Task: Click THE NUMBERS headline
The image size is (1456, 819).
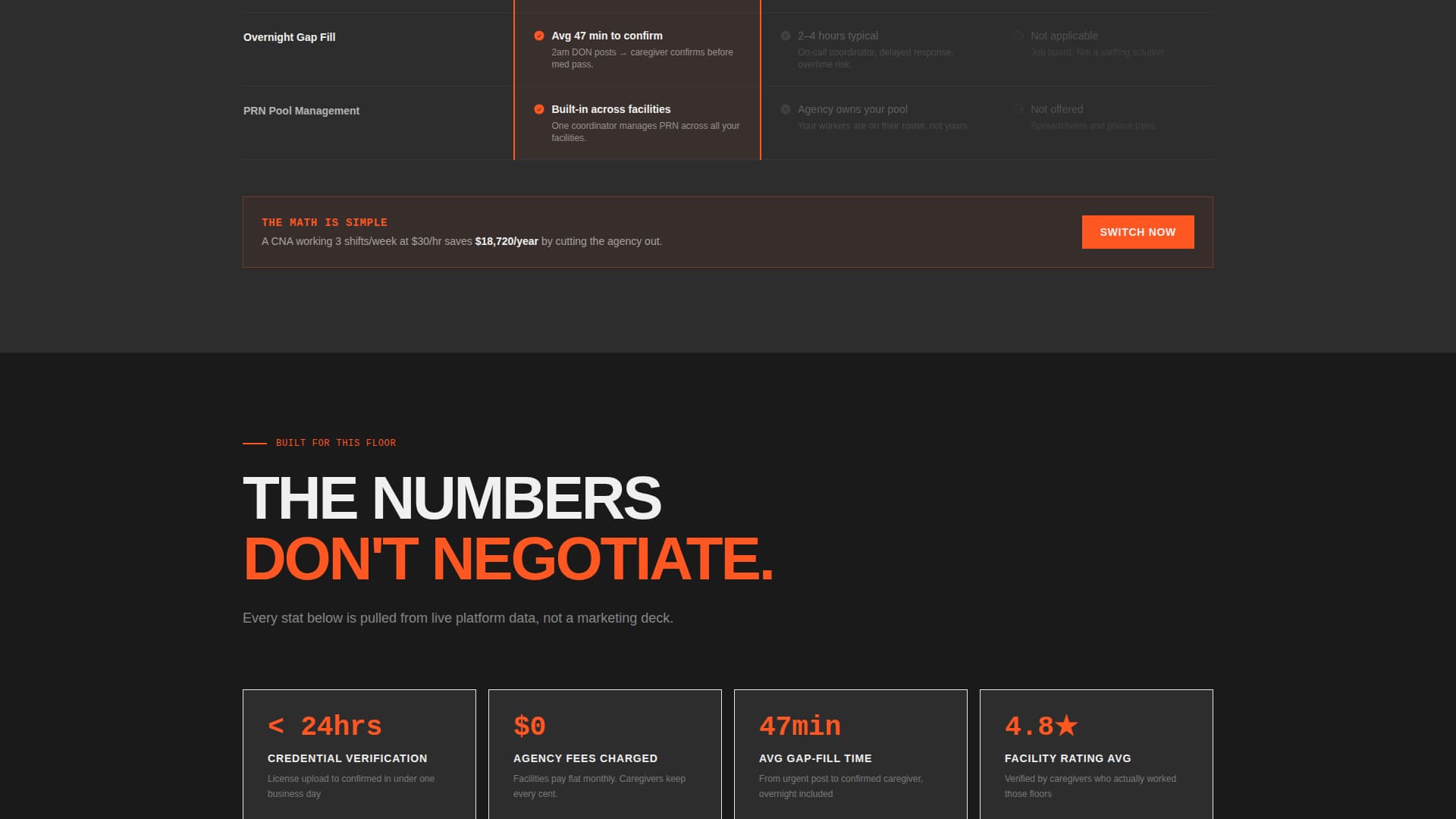Action: tap(452, 498)
